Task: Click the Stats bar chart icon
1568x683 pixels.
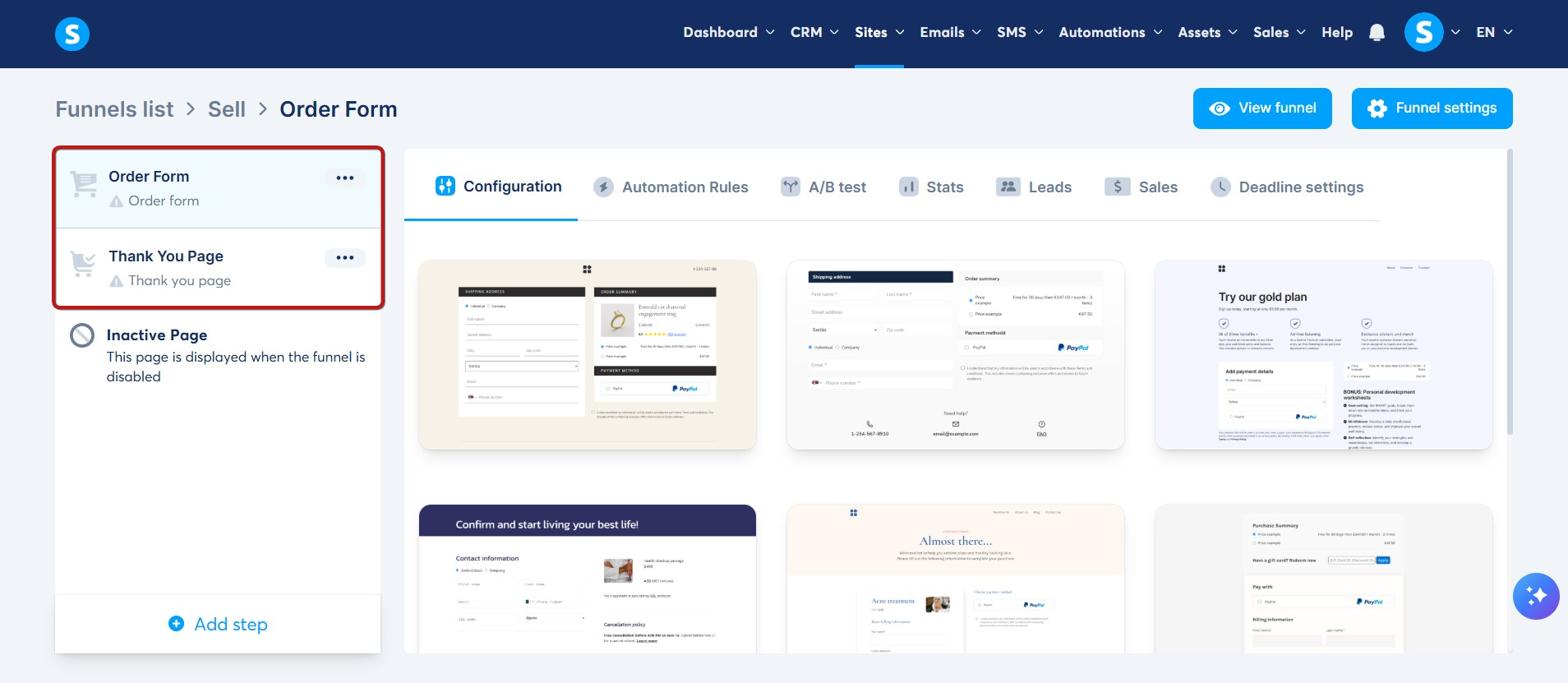Action: pyautogui.click(x=908, y=187)
